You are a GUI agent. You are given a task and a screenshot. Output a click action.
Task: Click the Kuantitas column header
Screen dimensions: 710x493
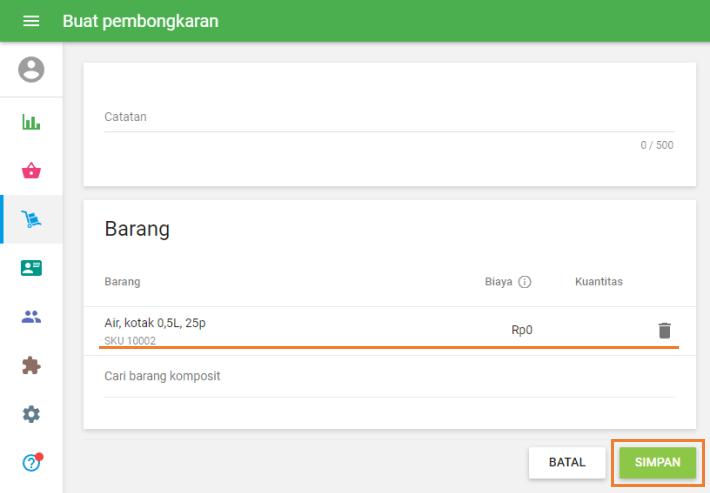[599, 282]
